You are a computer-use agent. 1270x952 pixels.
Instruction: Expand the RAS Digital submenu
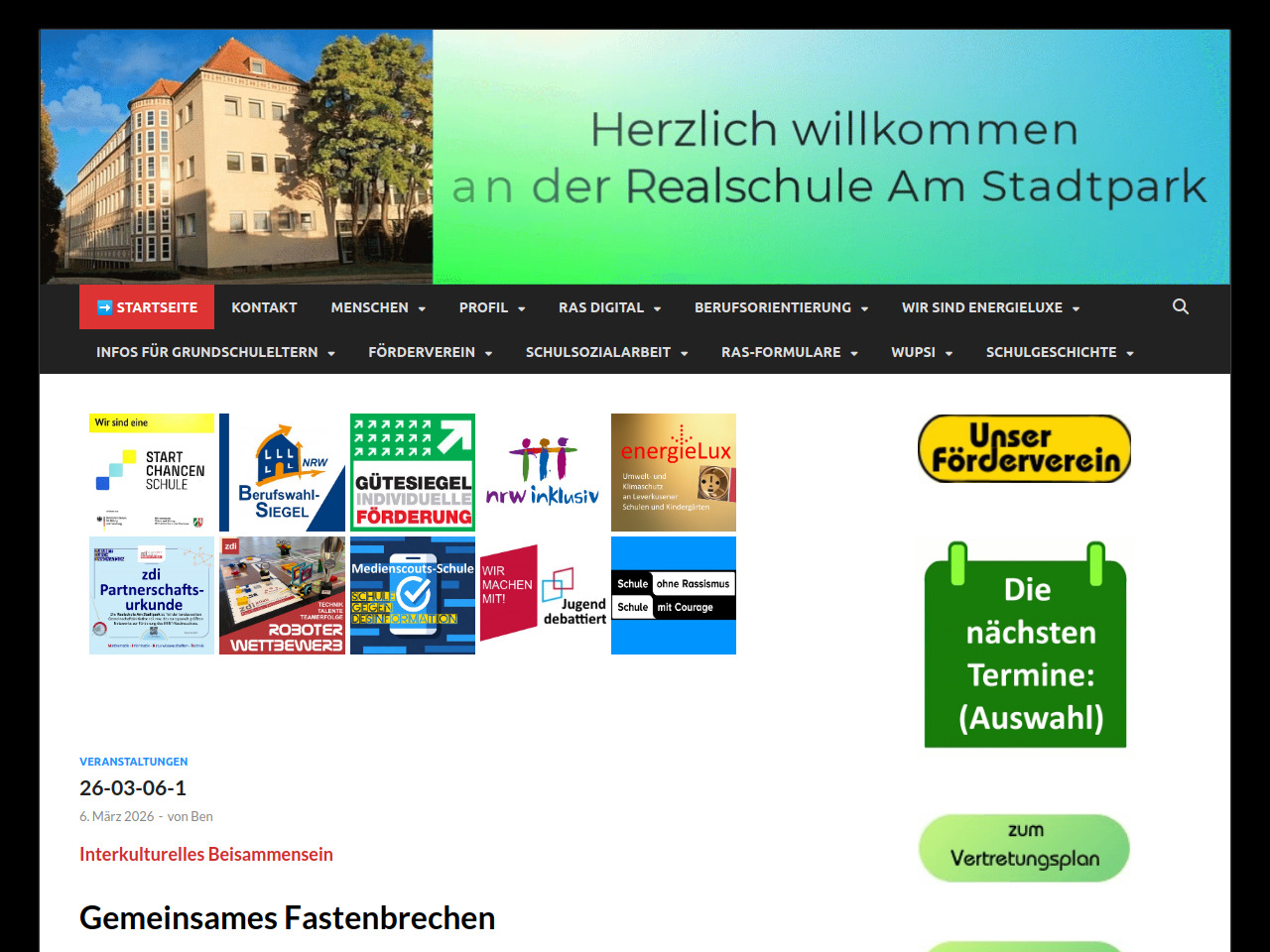[x=609, y=307]
